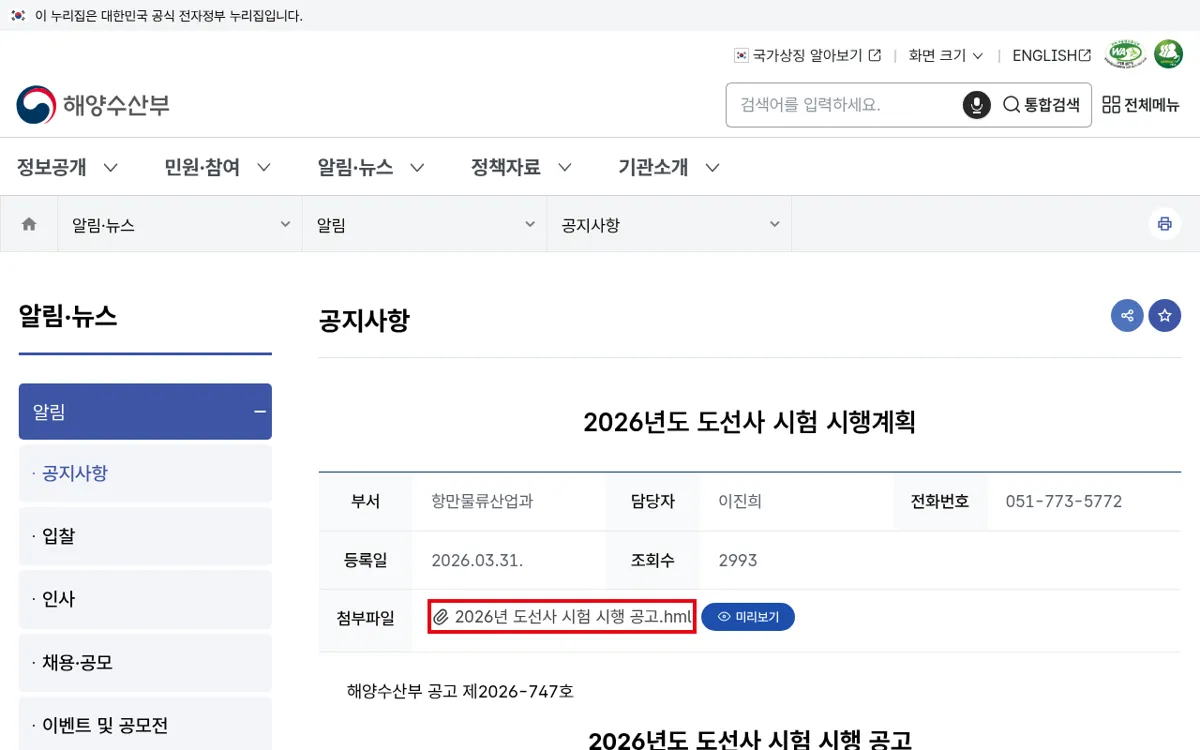
Task: Open the 정책자료 menu
Action: click(522, 167)
